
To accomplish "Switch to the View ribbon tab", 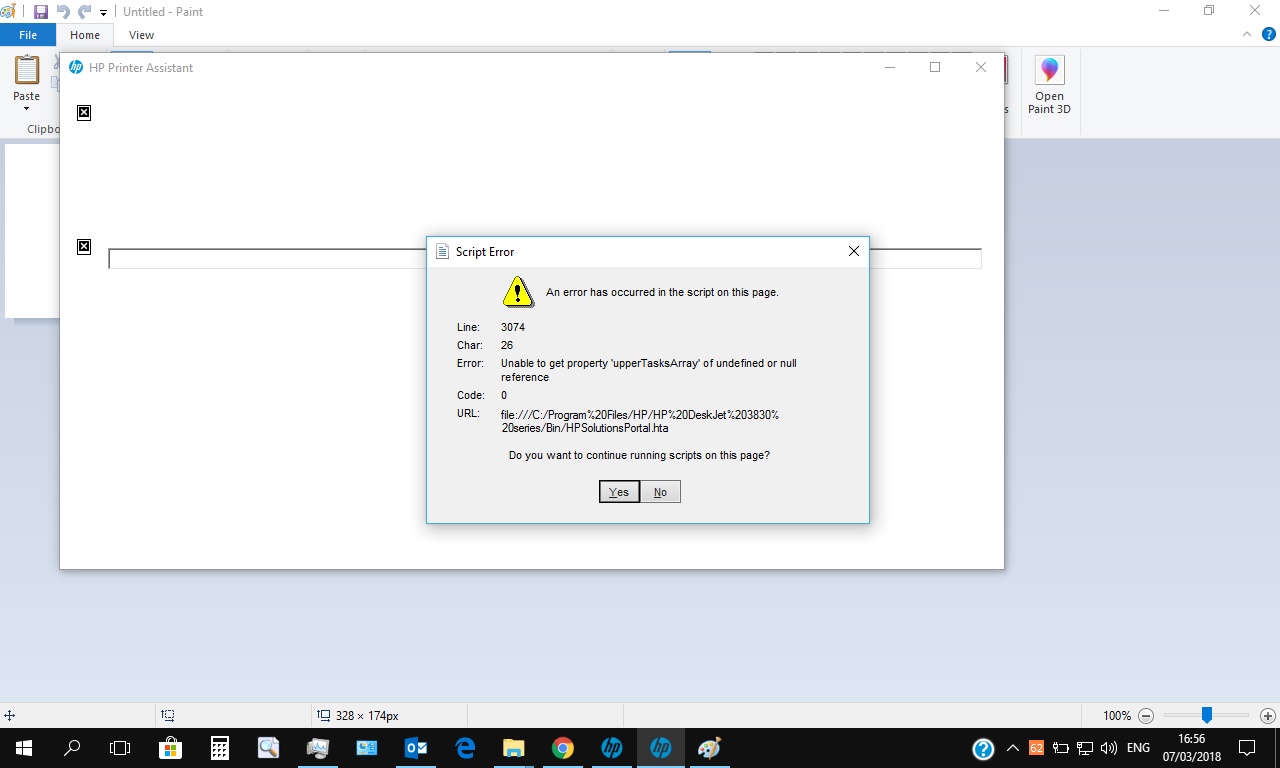I will (141, 35).
